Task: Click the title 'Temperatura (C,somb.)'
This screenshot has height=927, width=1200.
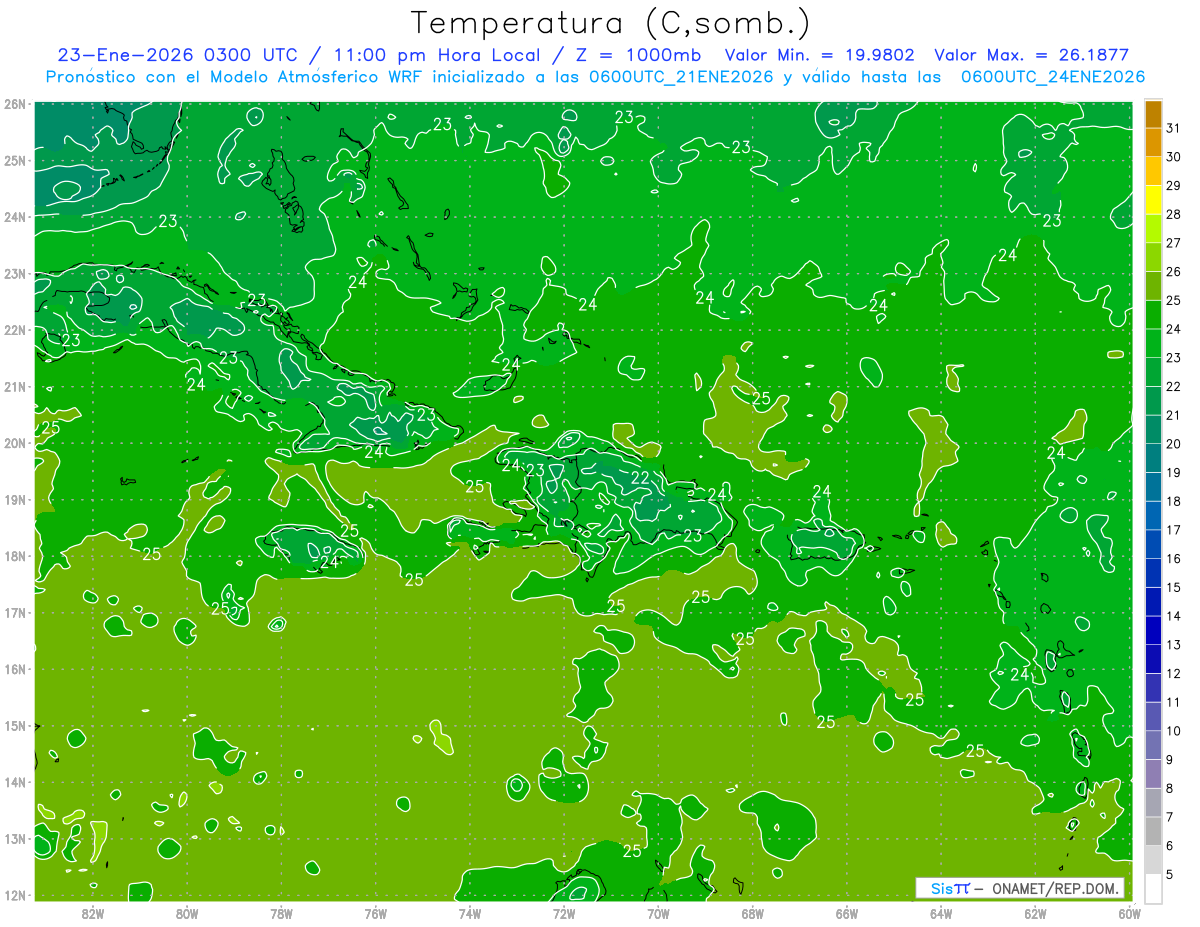Action: click(611, 23)
